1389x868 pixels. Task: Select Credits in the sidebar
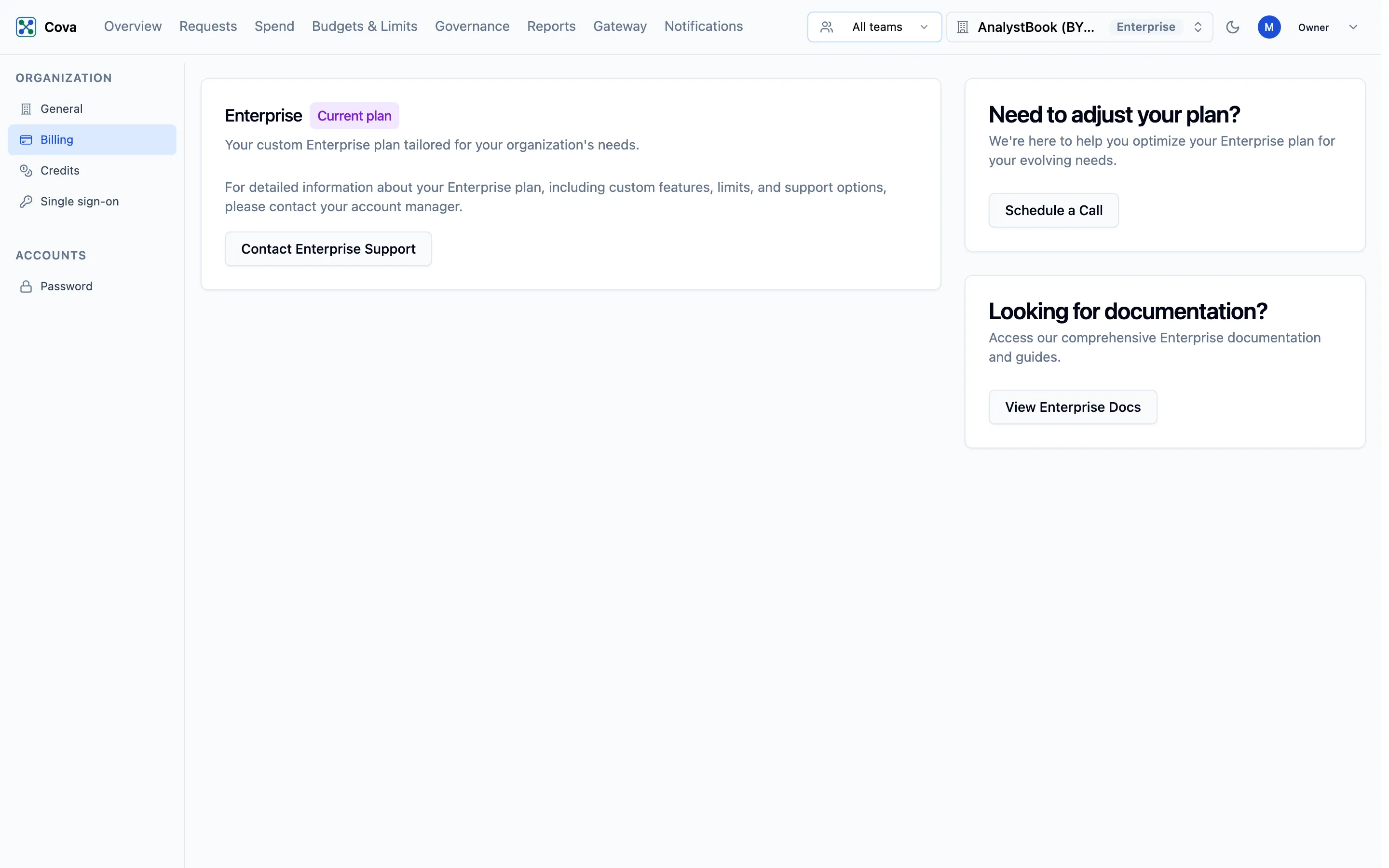pyautogui.click(x=92, y=171)
